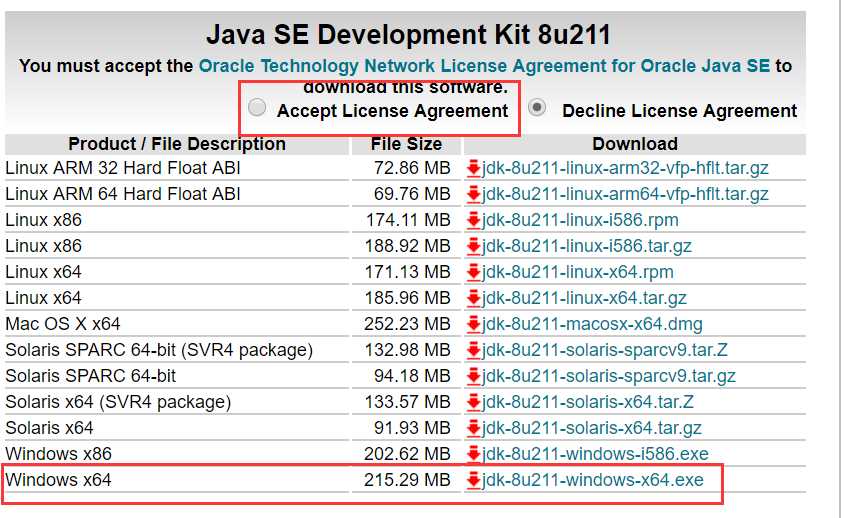The image size is (844, 518).
Task: Download jdk-8u211-windows-x64.exe
Action: click(593, 480)
